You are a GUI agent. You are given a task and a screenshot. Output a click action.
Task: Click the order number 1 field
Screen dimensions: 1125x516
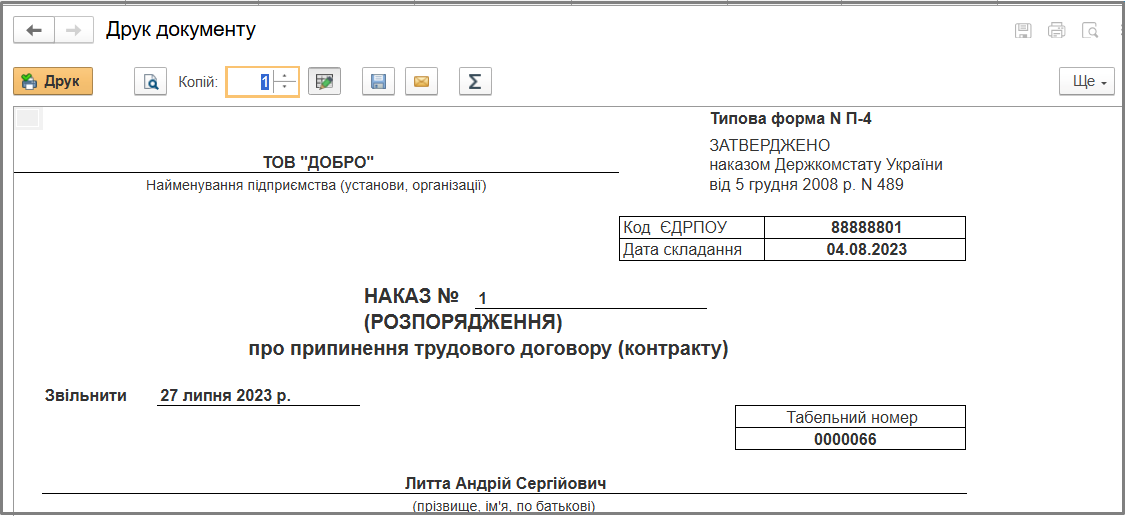pos(591,298)
